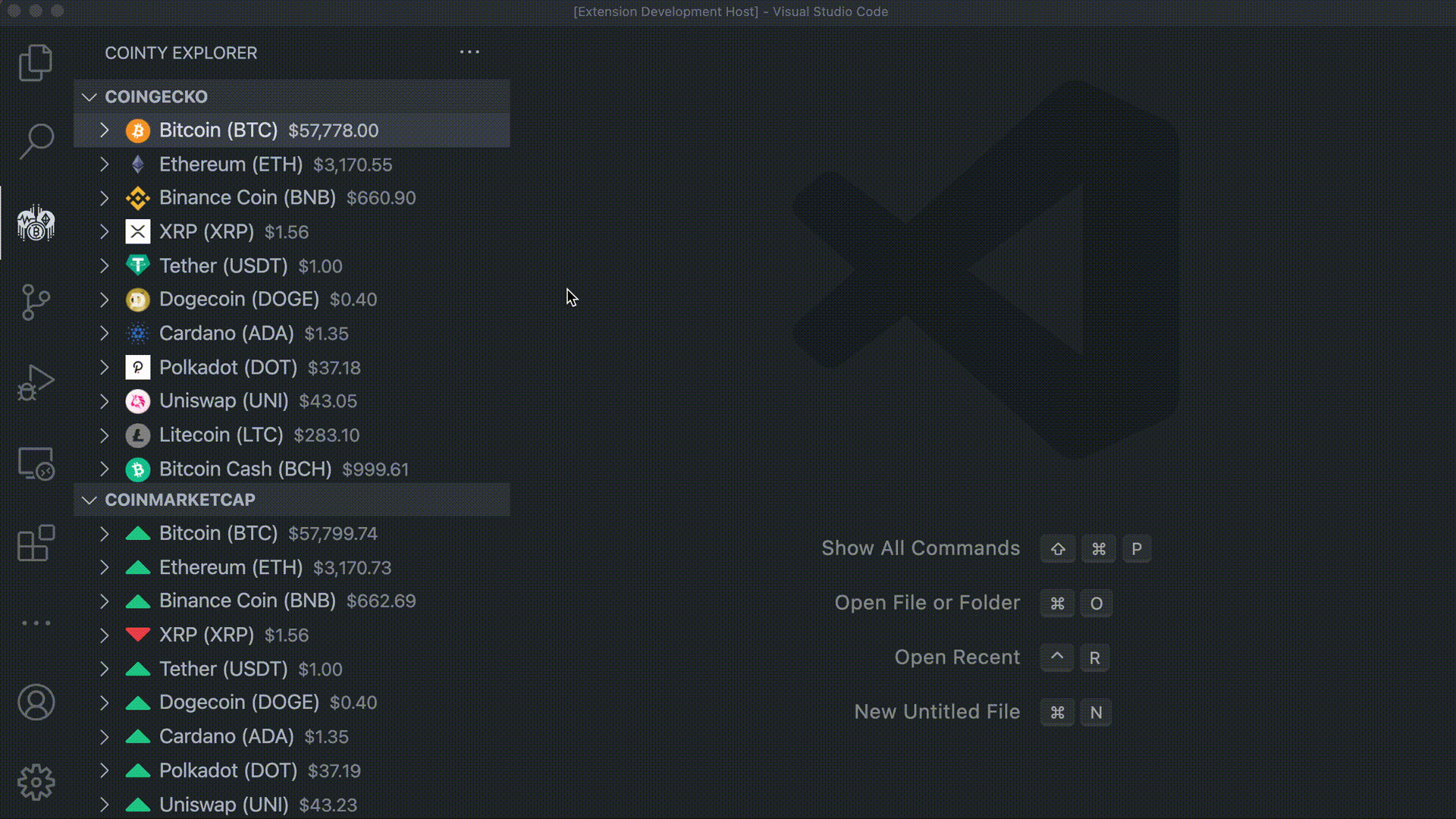This screenshot has width=1456, height=819.
Task: Select the Cointy crypto activity bar icon
Action: point(36,223)
